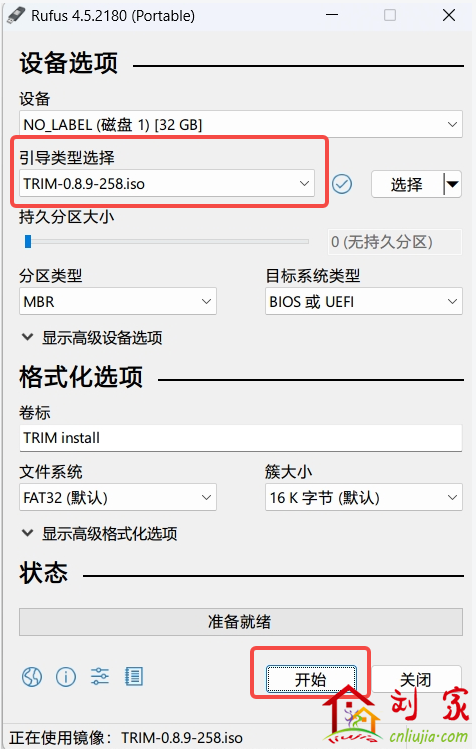Click the 选择 select image button

click(407, 184)
